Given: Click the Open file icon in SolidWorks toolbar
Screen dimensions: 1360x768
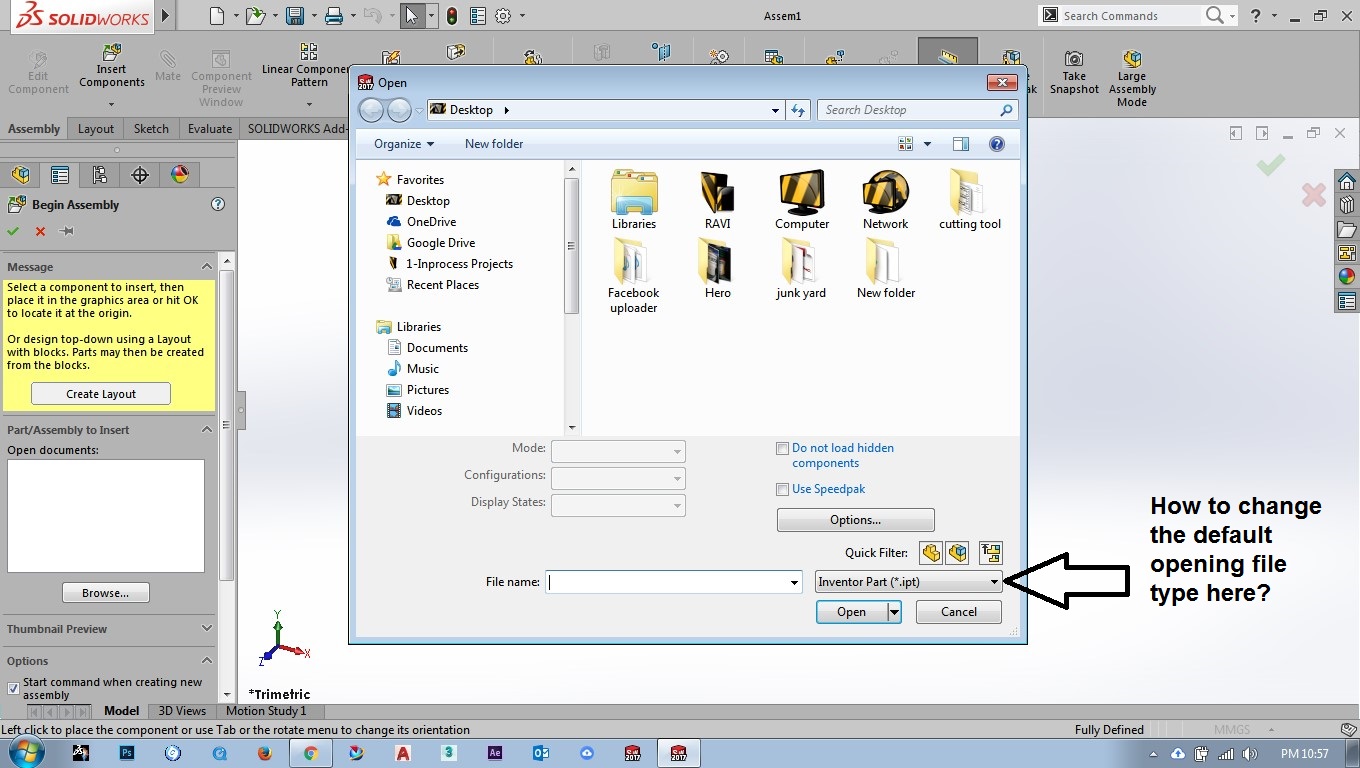Looking at the screenshot, I should [x=256, y=16].
